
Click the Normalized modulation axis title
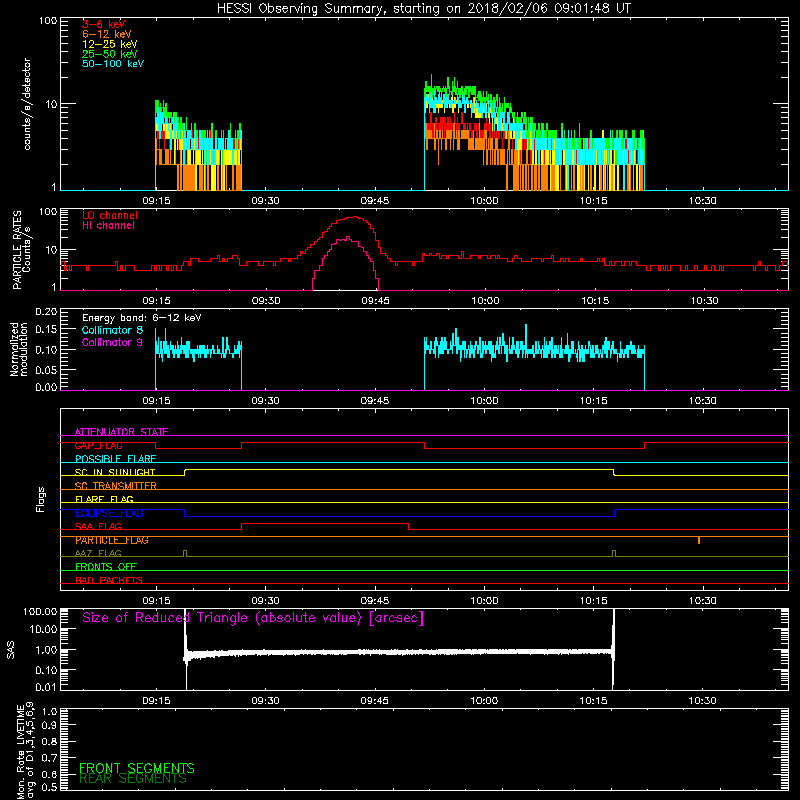[x=18, y=349]
